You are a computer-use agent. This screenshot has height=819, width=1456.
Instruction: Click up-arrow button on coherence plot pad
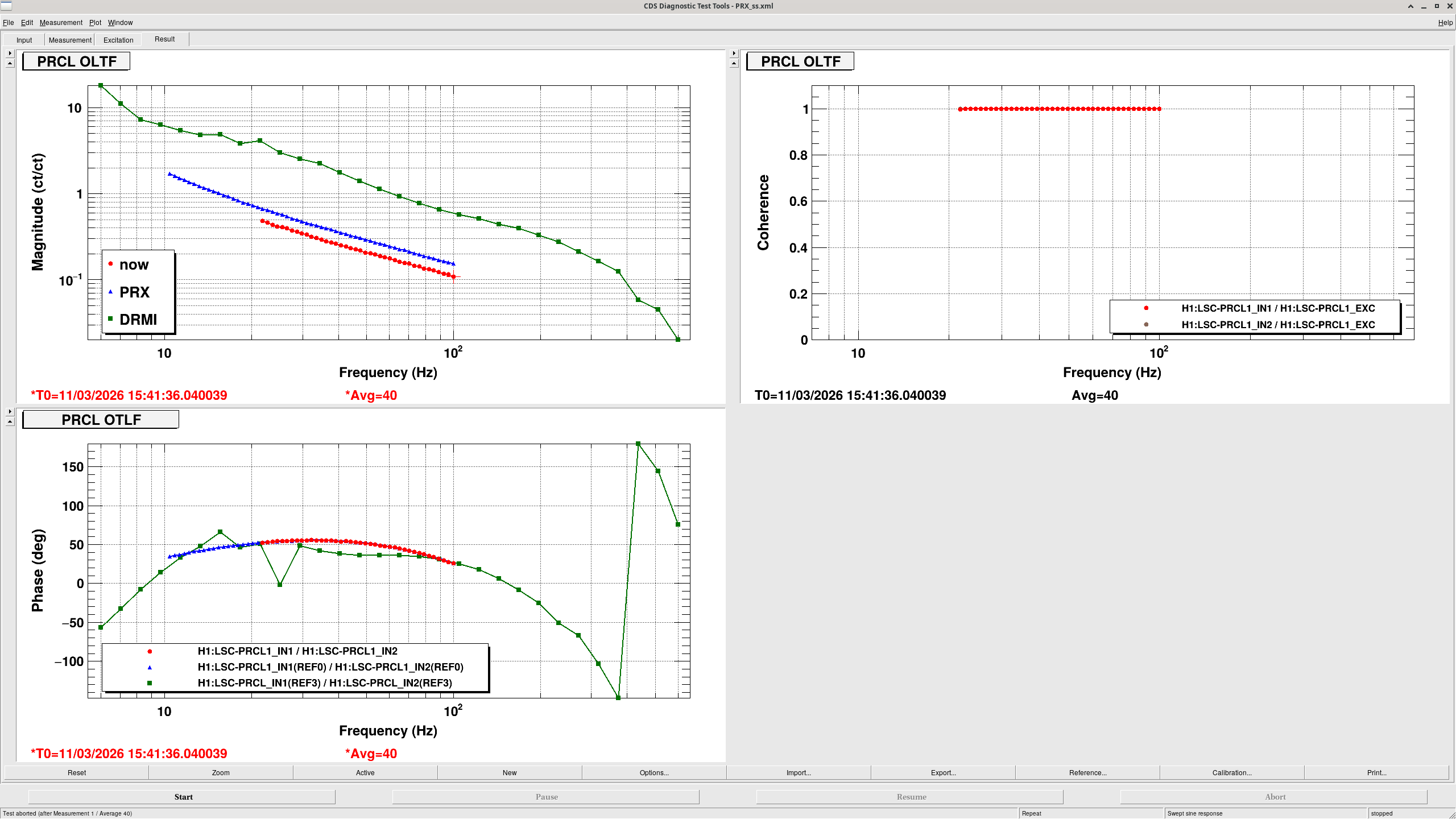(x=734, y=63)
